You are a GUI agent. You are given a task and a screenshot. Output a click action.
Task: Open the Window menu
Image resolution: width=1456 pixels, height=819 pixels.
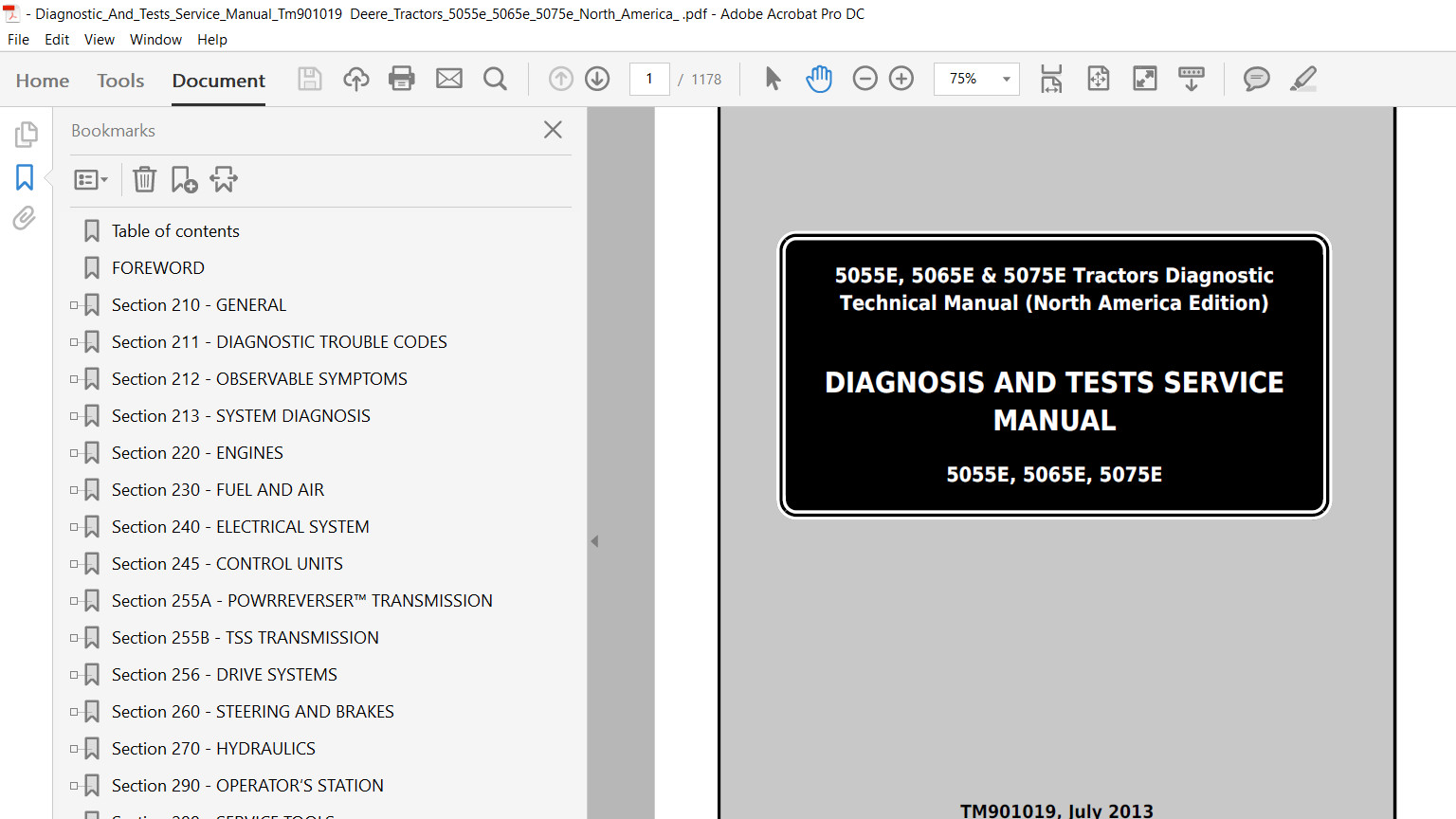155,40
